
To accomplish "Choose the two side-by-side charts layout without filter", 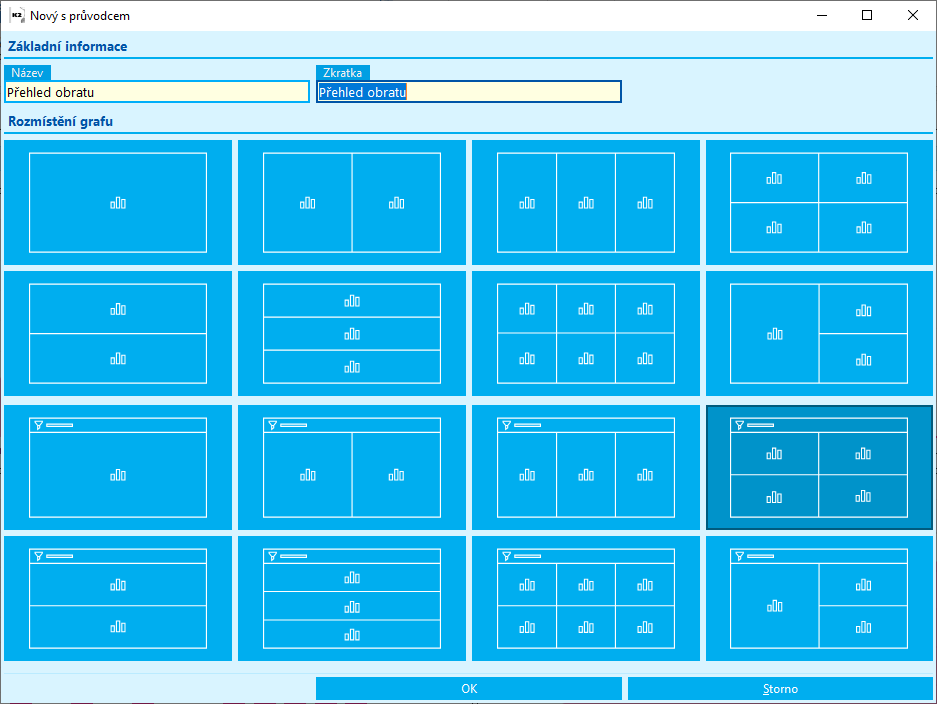I will pos(352,203).
